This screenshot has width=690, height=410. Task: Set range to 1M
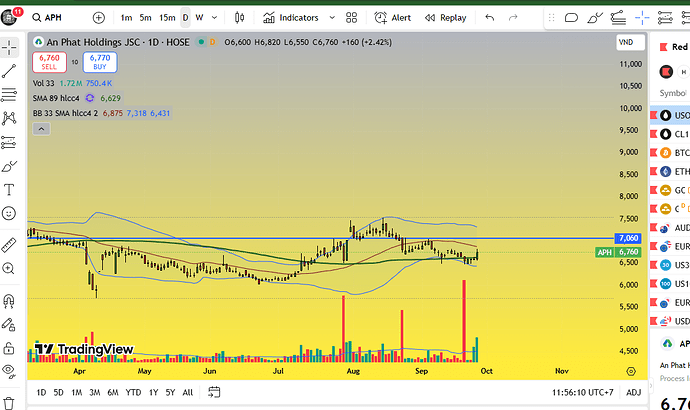(77, 392)
